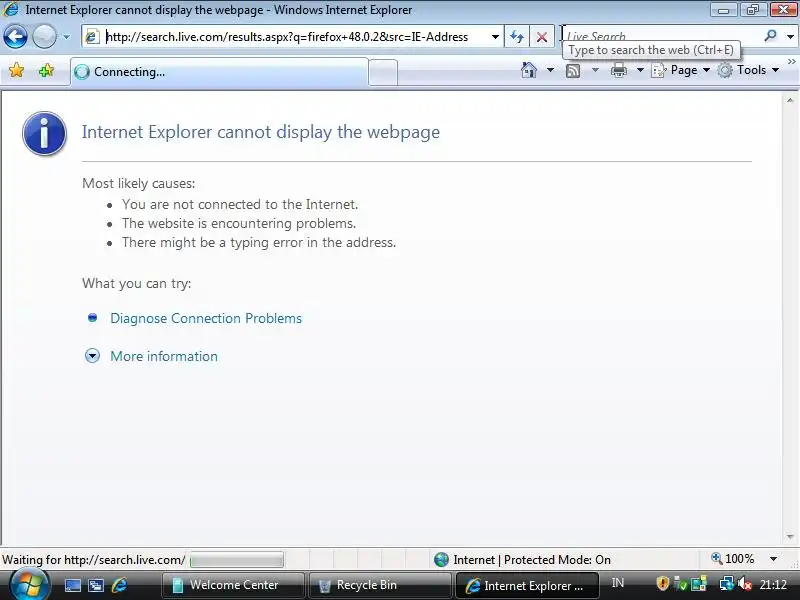The height and width of the screenshot is (600, 800).
Task: Click the 21:12 system clock
Action: (x=773, y=584)
